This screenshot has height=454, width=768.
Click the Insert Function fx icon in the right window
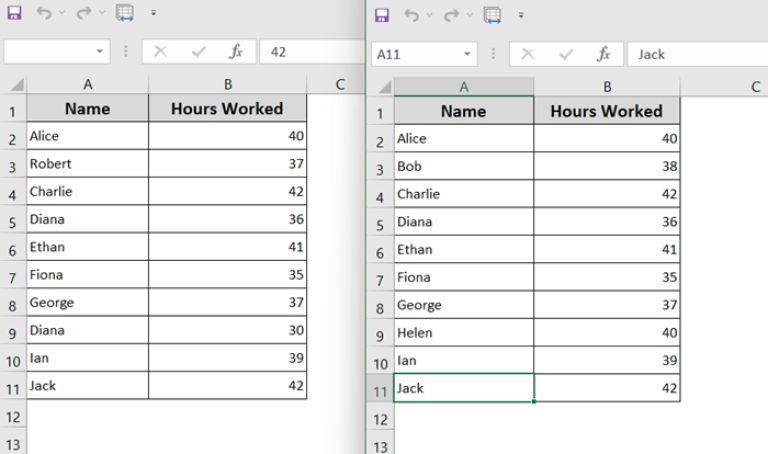point(604,54)
